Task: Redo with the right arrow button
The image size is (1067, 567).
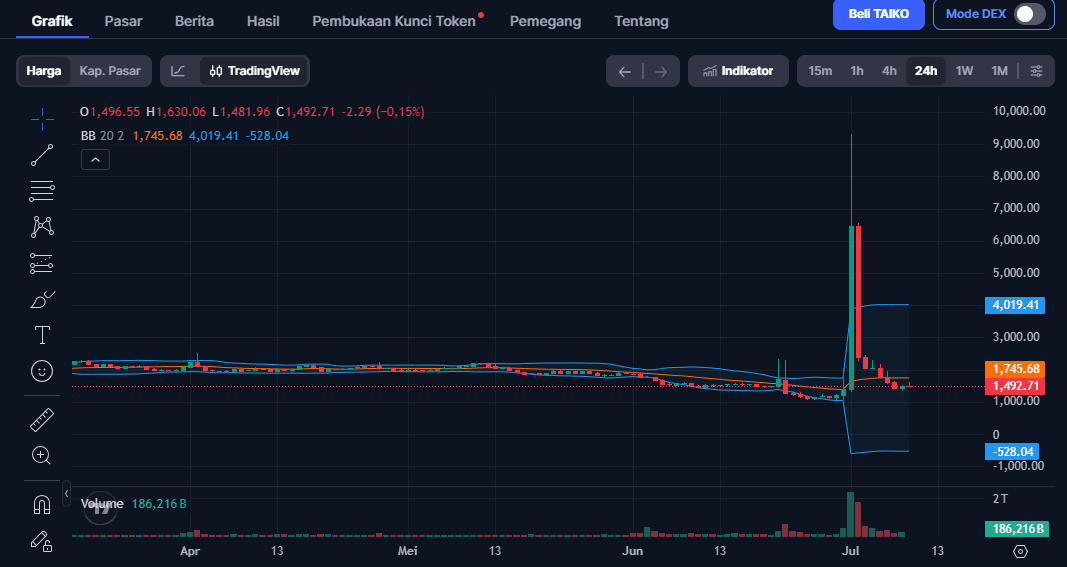Action: [661, 71]
